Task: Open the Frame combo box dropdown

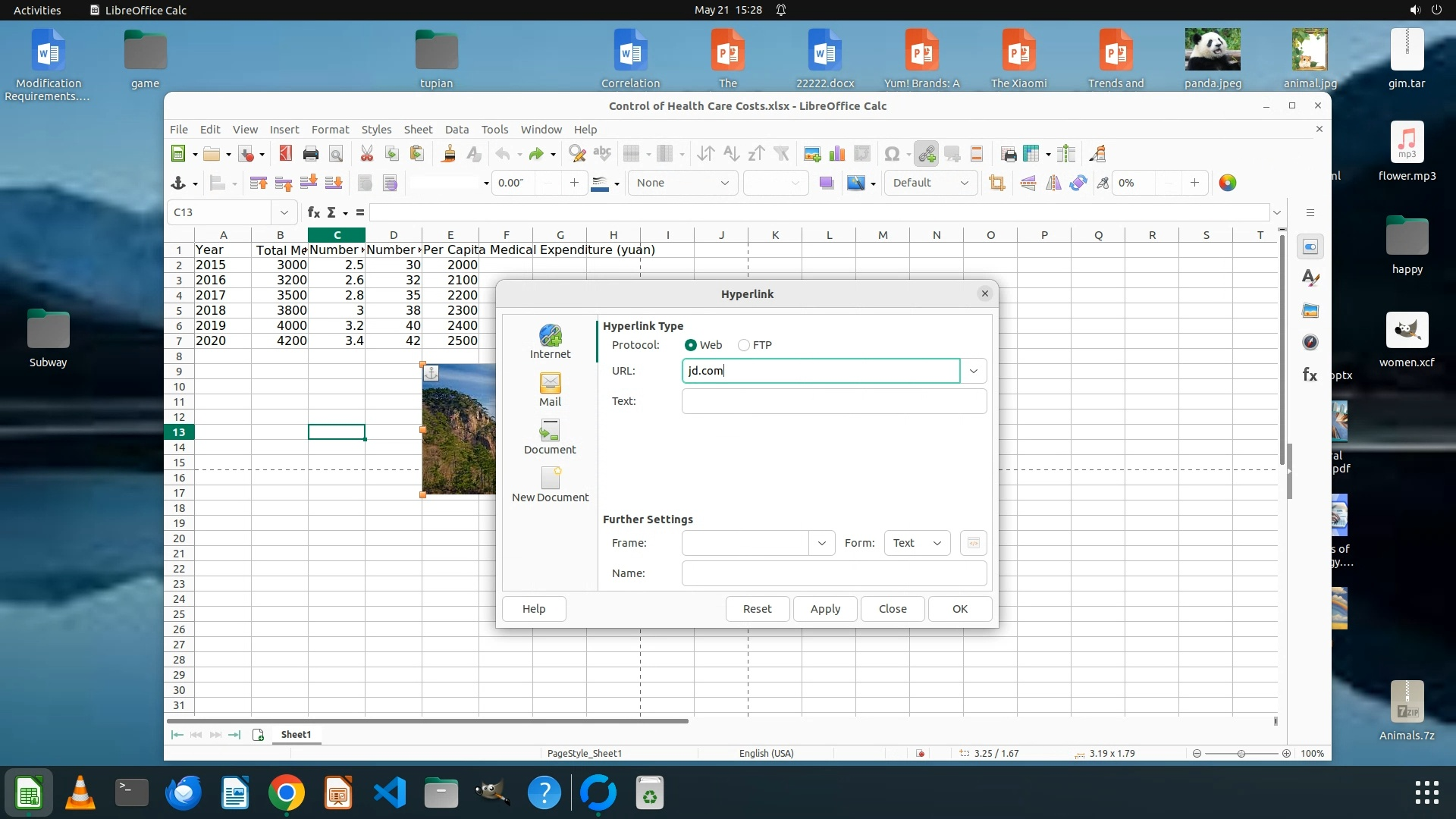Action: click(821, 543)
